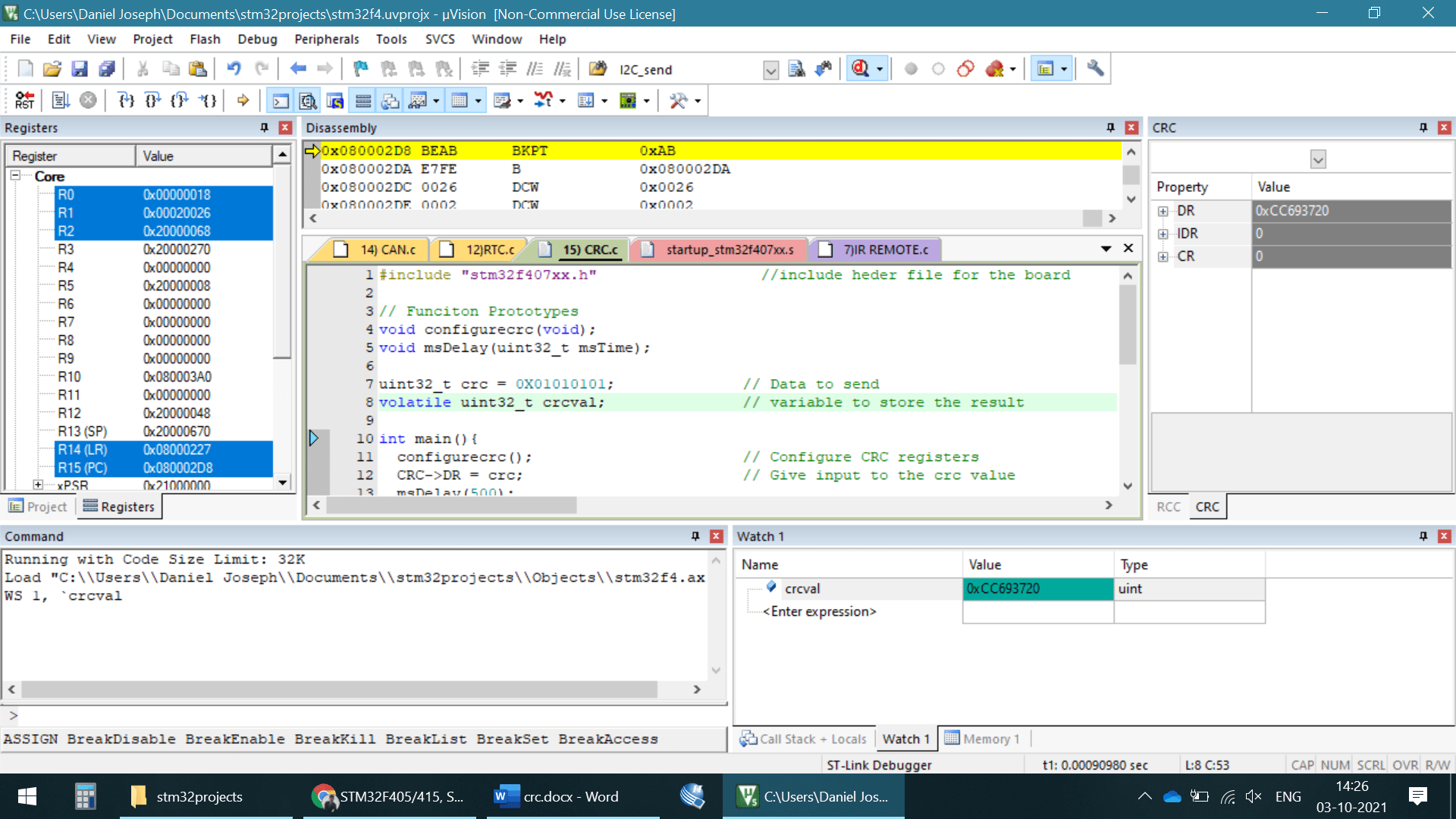The width and height of the screenshot is (1456, 819).
Task: Select the crcval value cell in Watch 1
Action: coord(1037,588)
